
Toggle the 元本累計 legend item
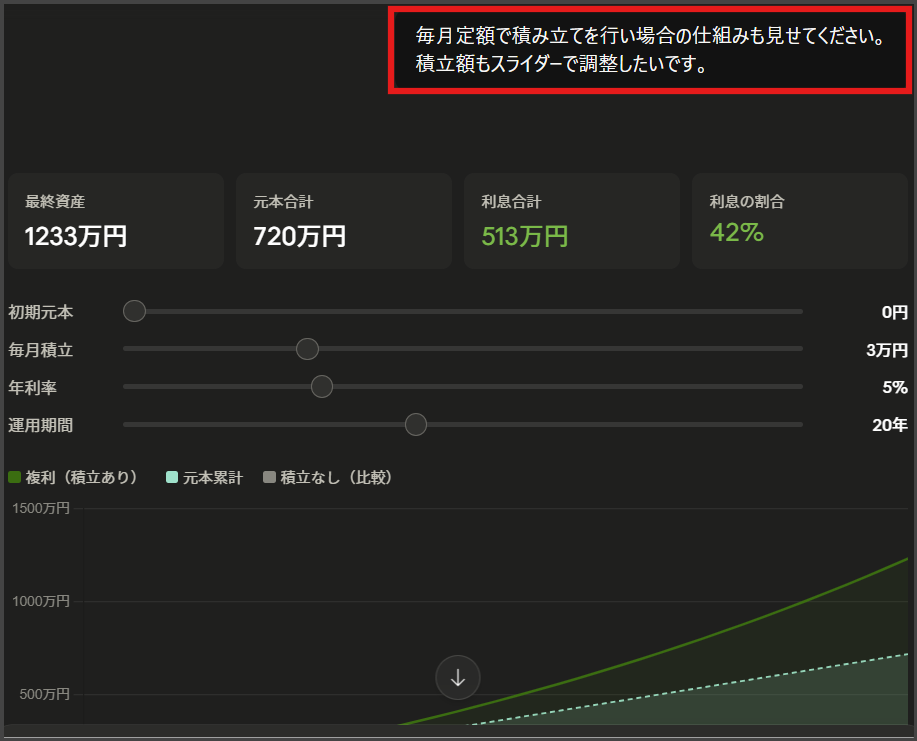(x=204, y=478)
